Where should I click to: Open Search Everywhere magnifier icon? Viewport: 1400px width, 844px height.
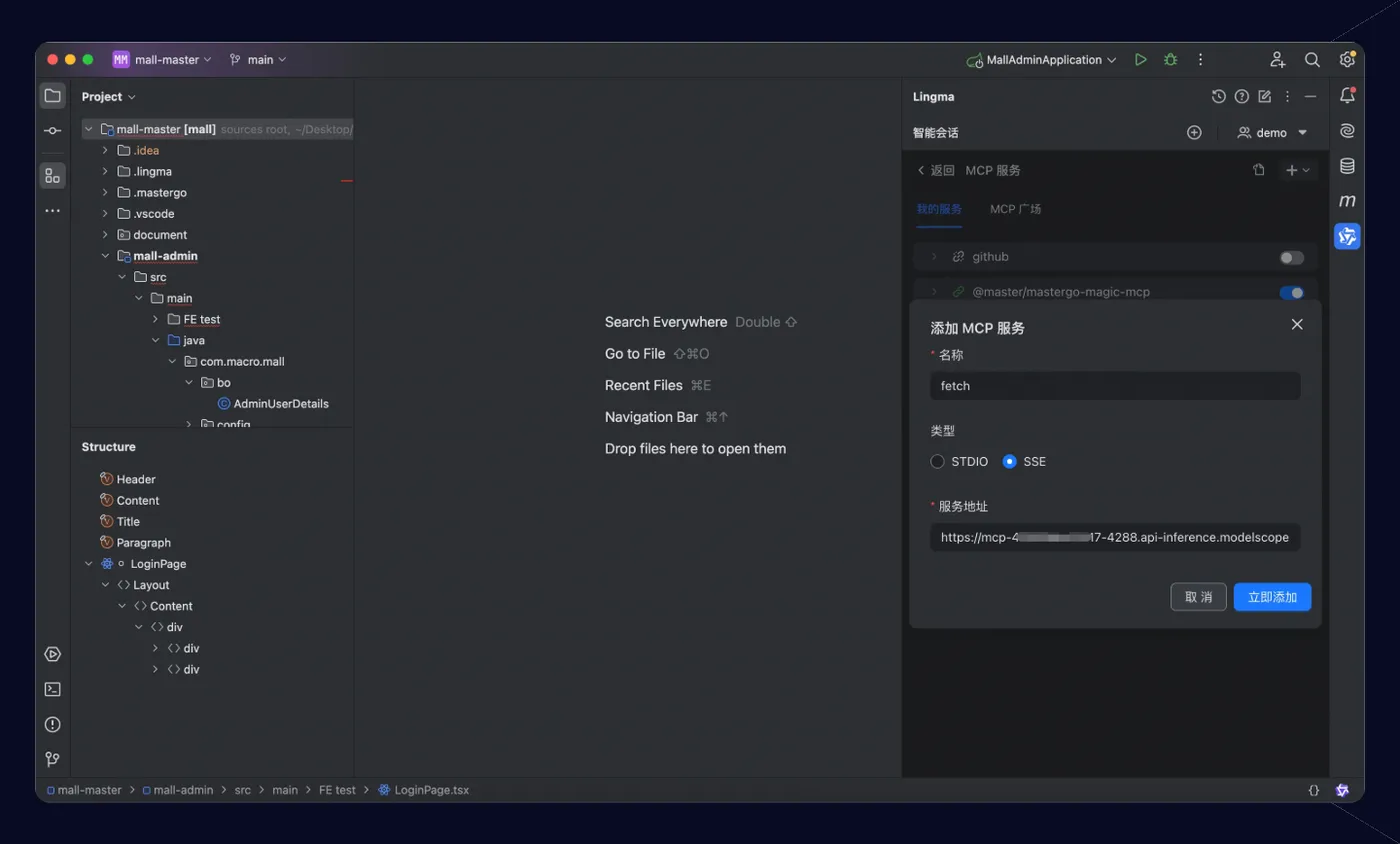click(x=1312, y=60)
